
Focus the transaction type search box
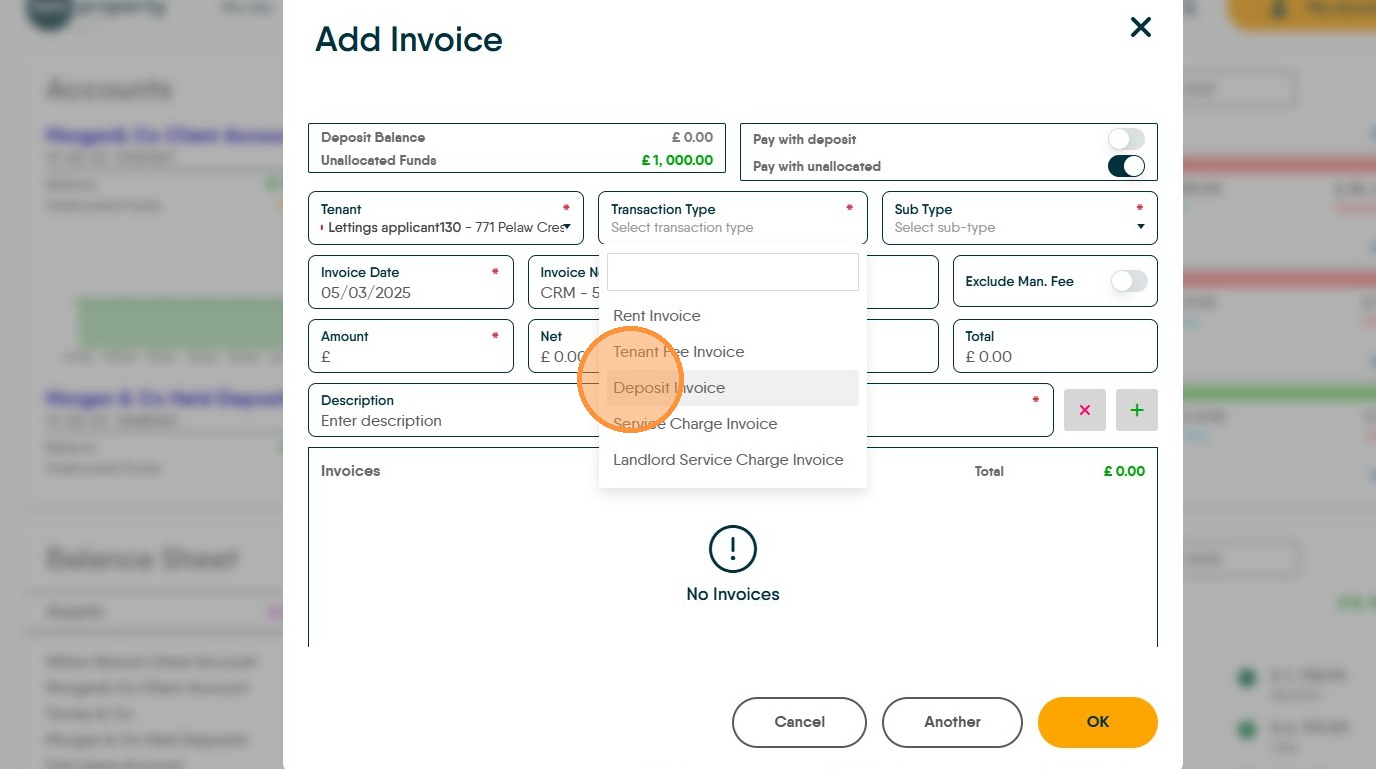point(732,272)
